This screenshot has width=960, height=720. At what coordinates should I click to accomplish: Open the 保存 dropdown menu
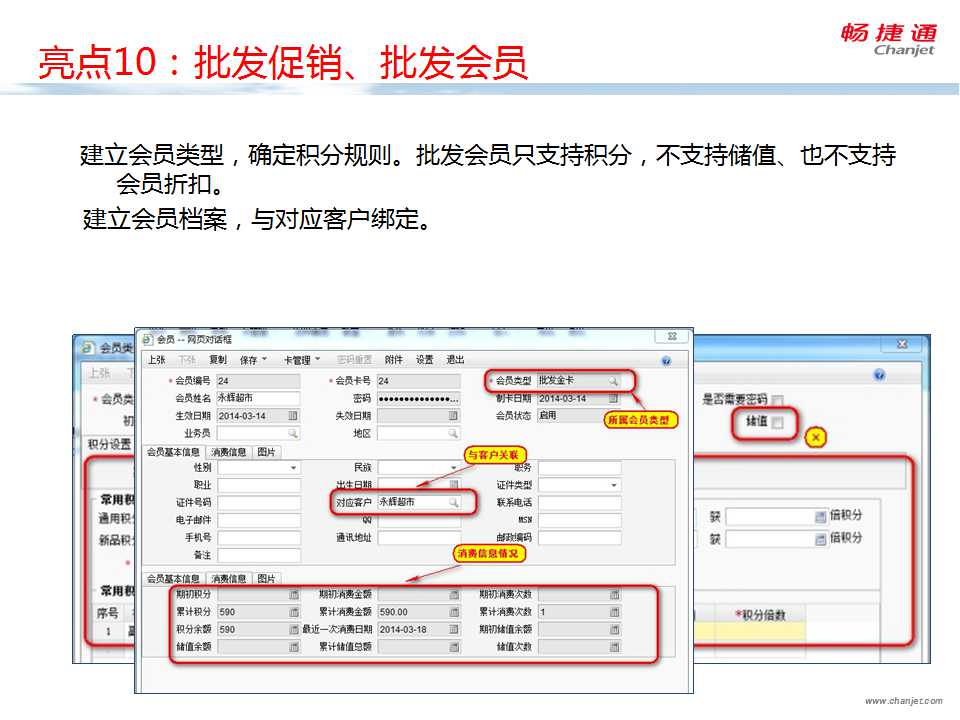[253, 359]
